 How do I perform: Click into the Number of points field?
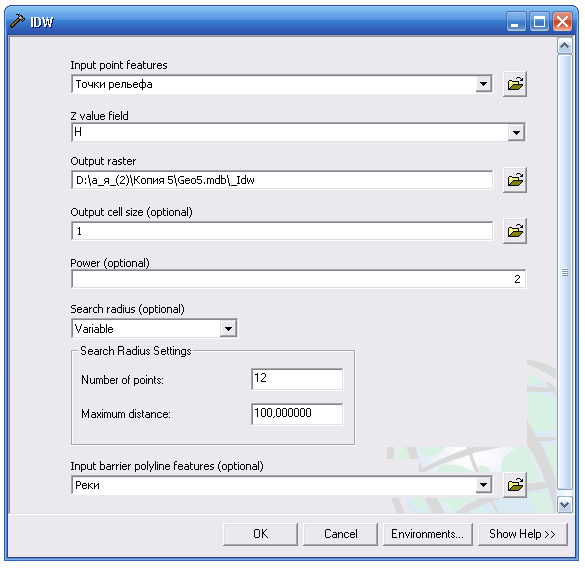[x=297, y=379]
